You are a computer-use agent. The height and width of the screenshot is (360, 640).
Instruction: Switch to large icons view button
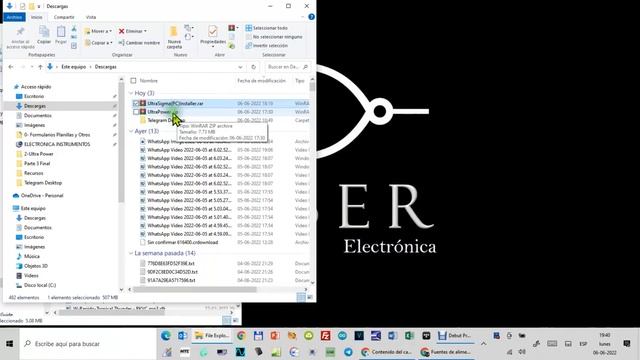point(310,298)
